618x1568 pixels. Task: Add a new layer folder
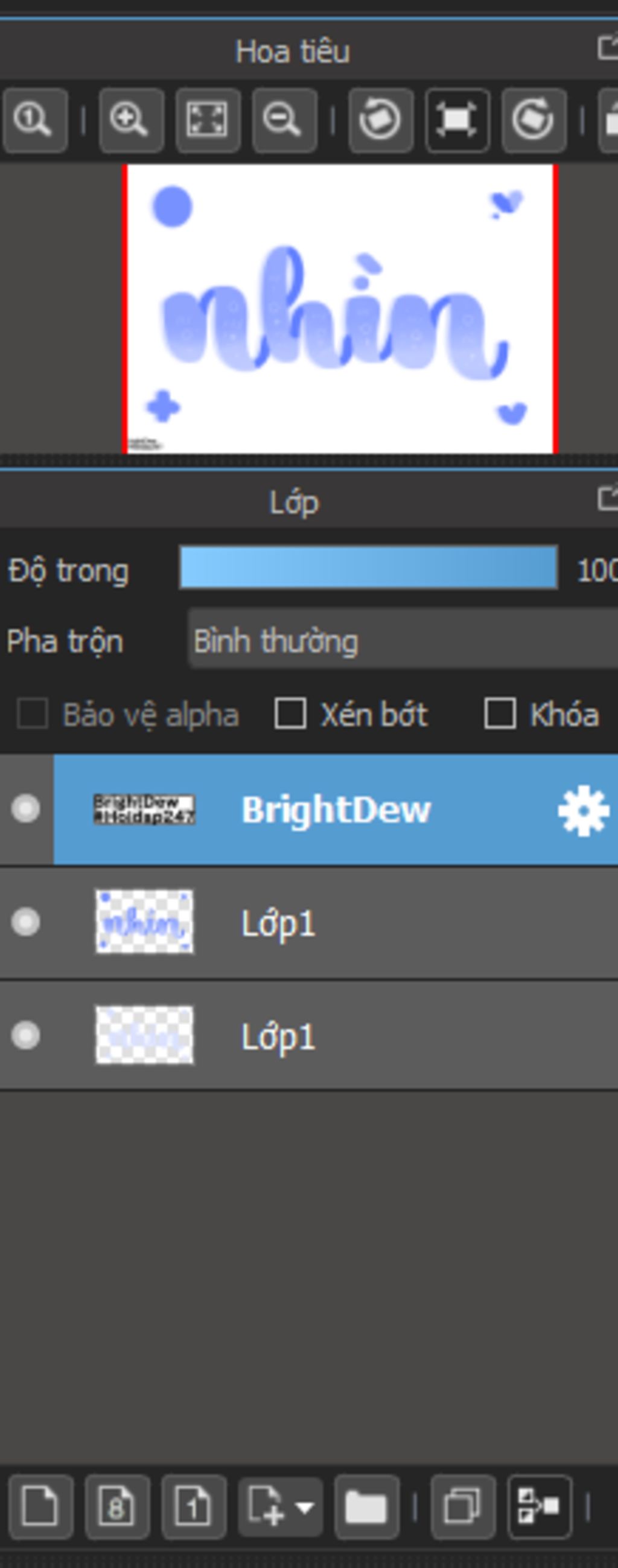click(366, 1507)
